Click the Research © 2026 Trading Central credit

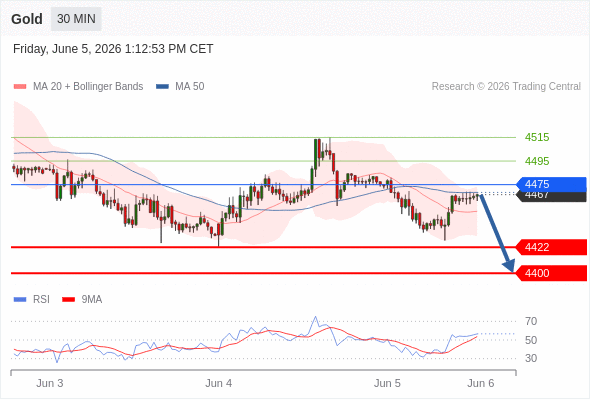click(506, 87)
